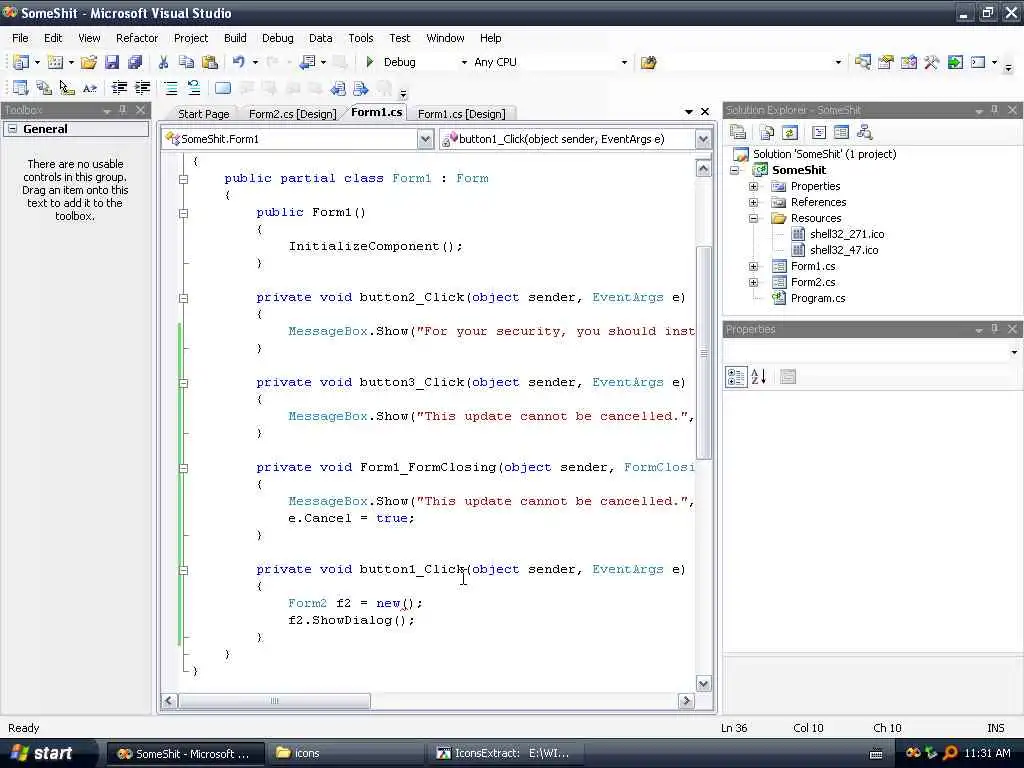Switch to the Start Page tab
1024x768 pixels.
coord(203,114)
